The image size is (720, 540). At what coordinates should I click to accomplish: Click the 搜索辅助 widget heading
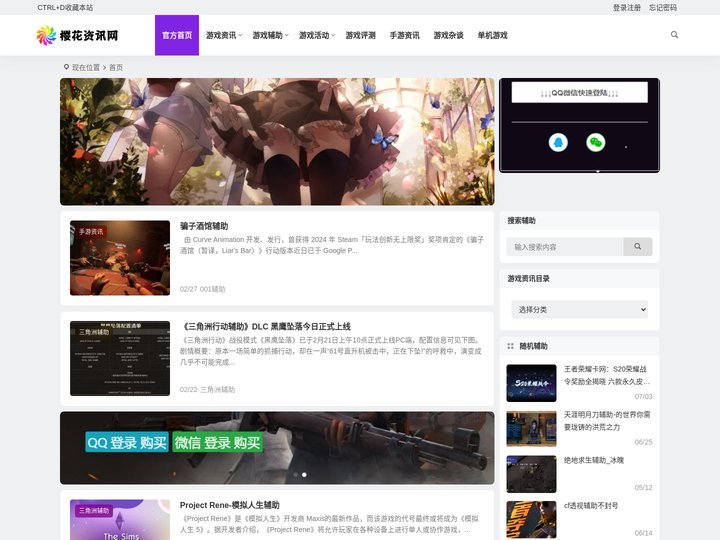pyautogui.click(x=521, y=220)
